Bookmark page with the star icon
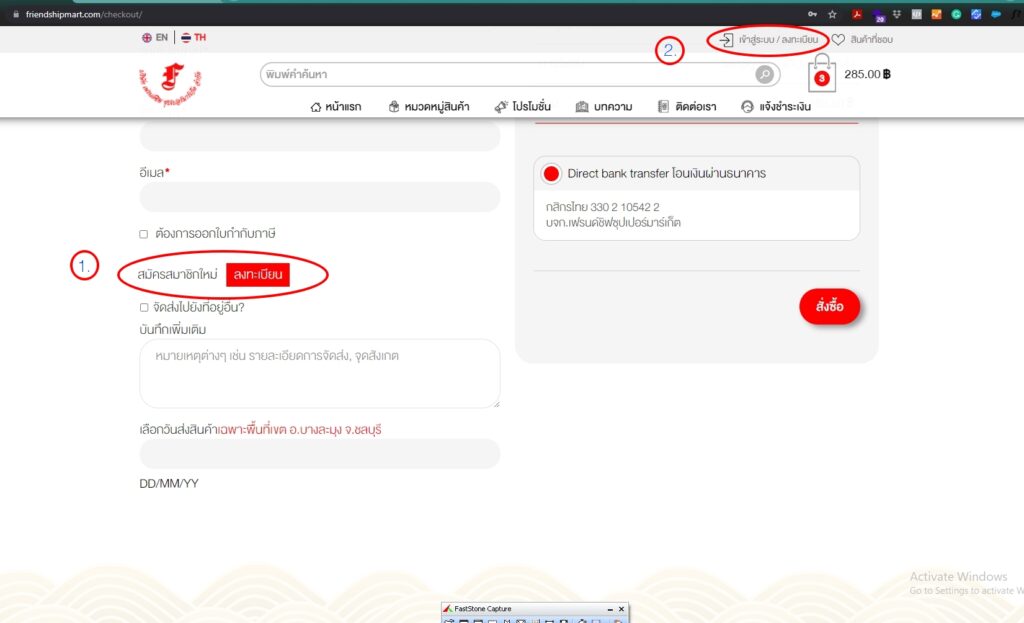This screenshot has height=623, width=1024. pos(831,15)
